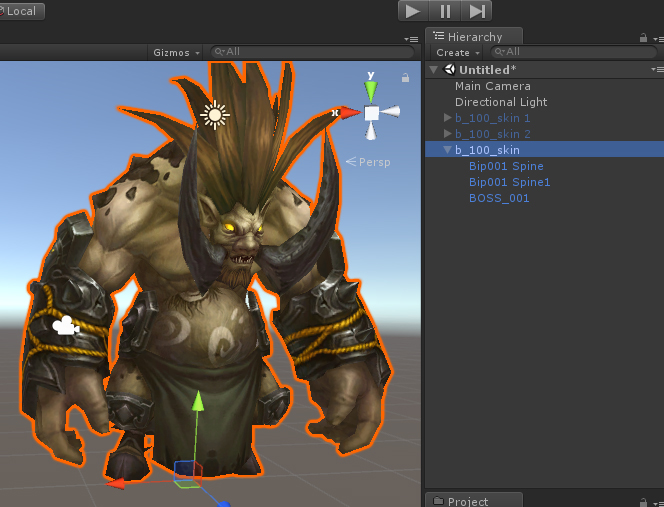Viewport: 664px width, 507px height.
Task: Click the center cube of the orientation gizmo
Action: 371,113
